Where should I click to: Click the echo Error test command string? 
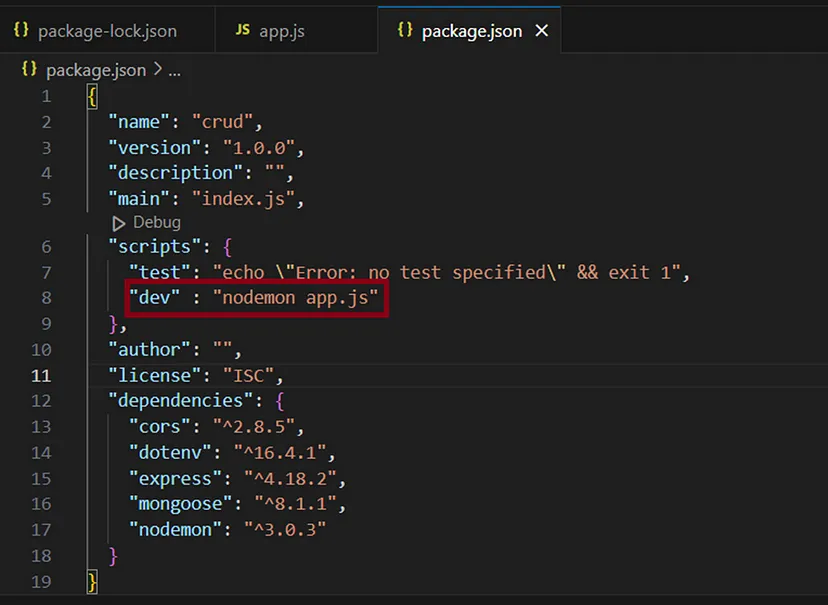coord(446,272)
